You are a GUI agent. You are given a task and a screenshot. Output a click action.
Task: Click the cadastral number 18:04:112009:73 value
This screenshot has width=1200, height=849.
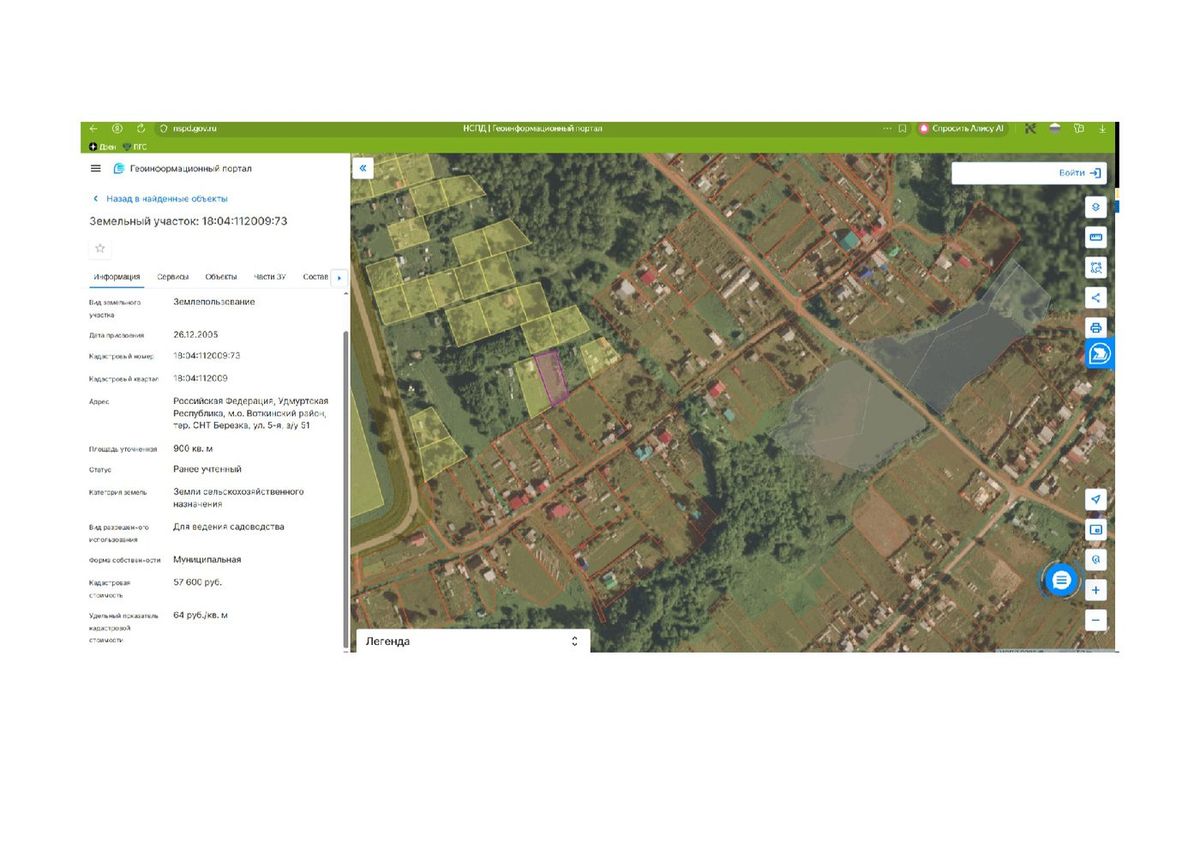coord(207,355)
